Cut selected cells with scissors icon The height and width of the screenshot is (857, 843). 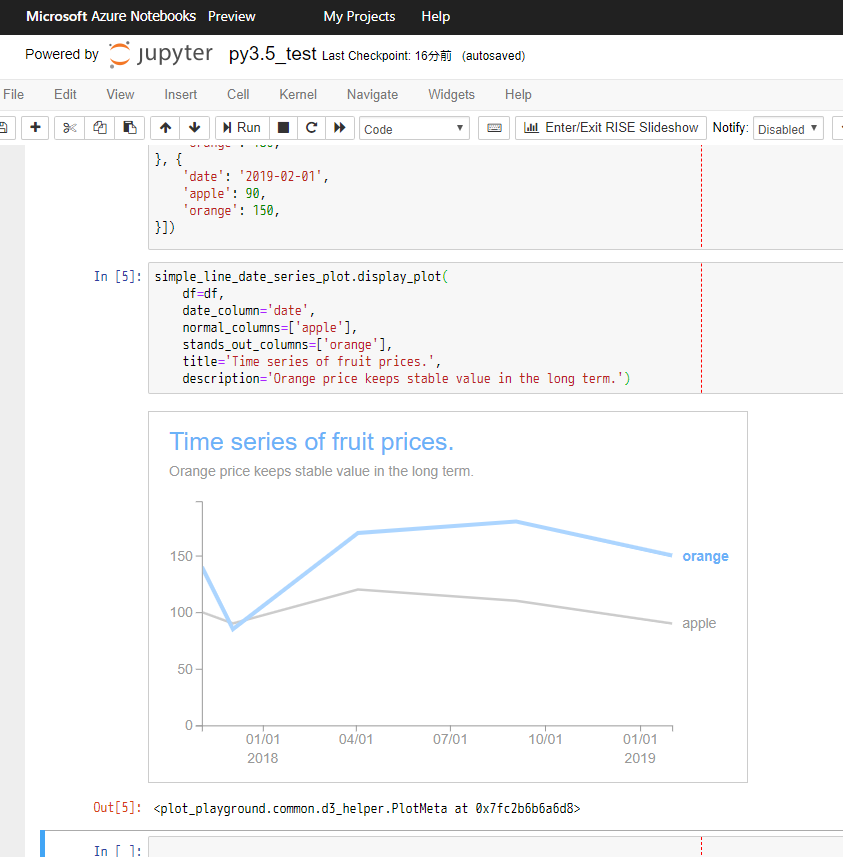click(x=69, y=128)
